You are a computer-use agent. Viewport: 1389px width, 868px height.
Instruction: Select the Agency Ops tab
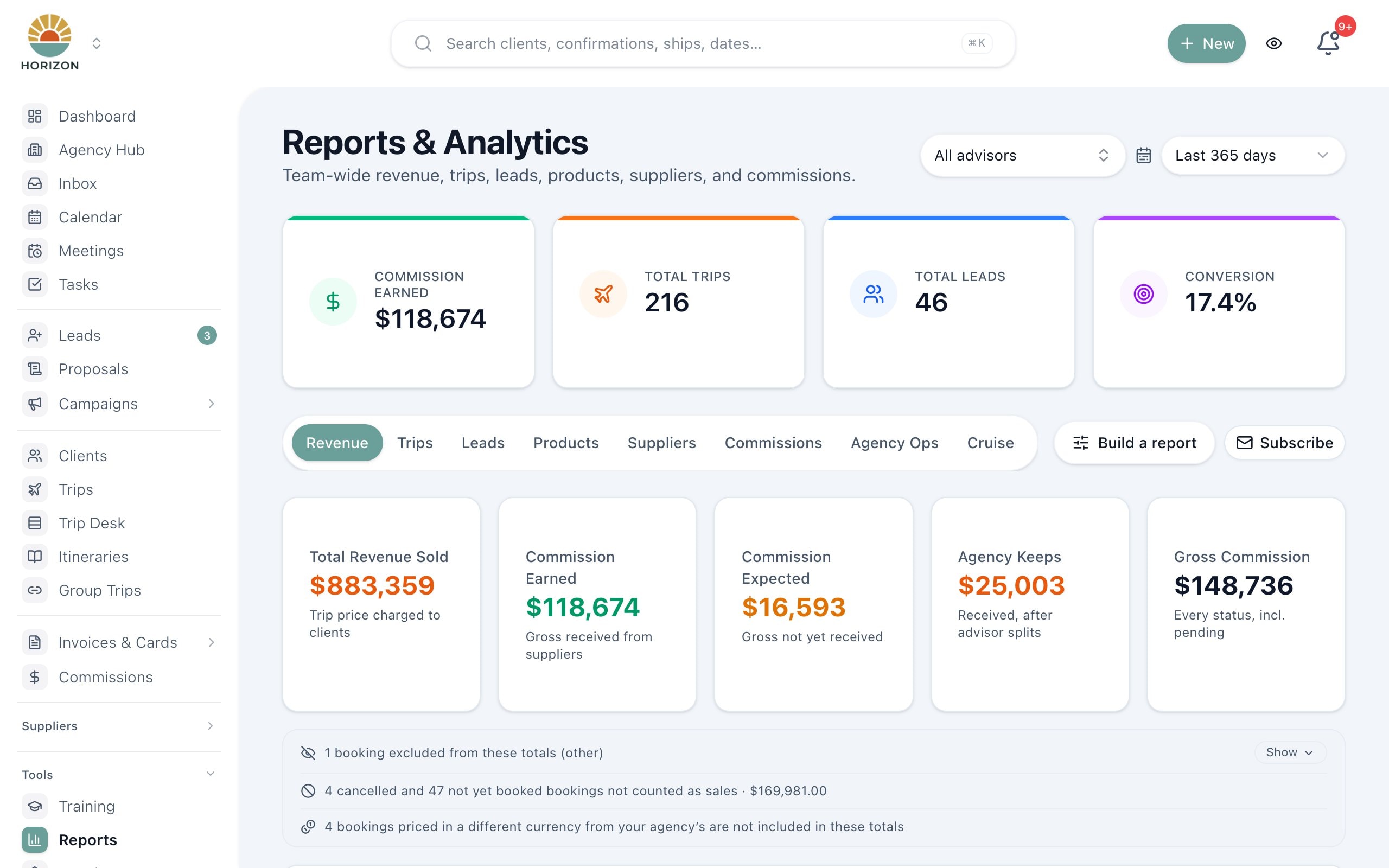[x=894, y=443]
